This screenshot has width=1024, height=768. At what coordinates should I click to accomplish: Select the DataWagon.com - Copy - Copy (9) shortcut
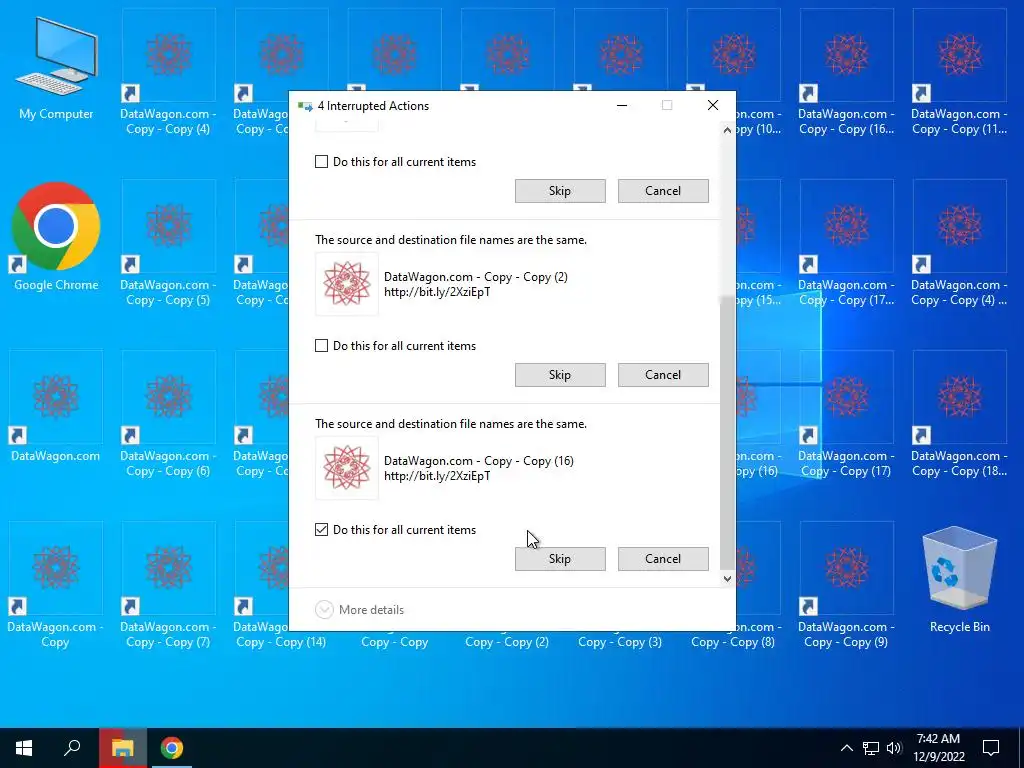(x=846, y=585)
